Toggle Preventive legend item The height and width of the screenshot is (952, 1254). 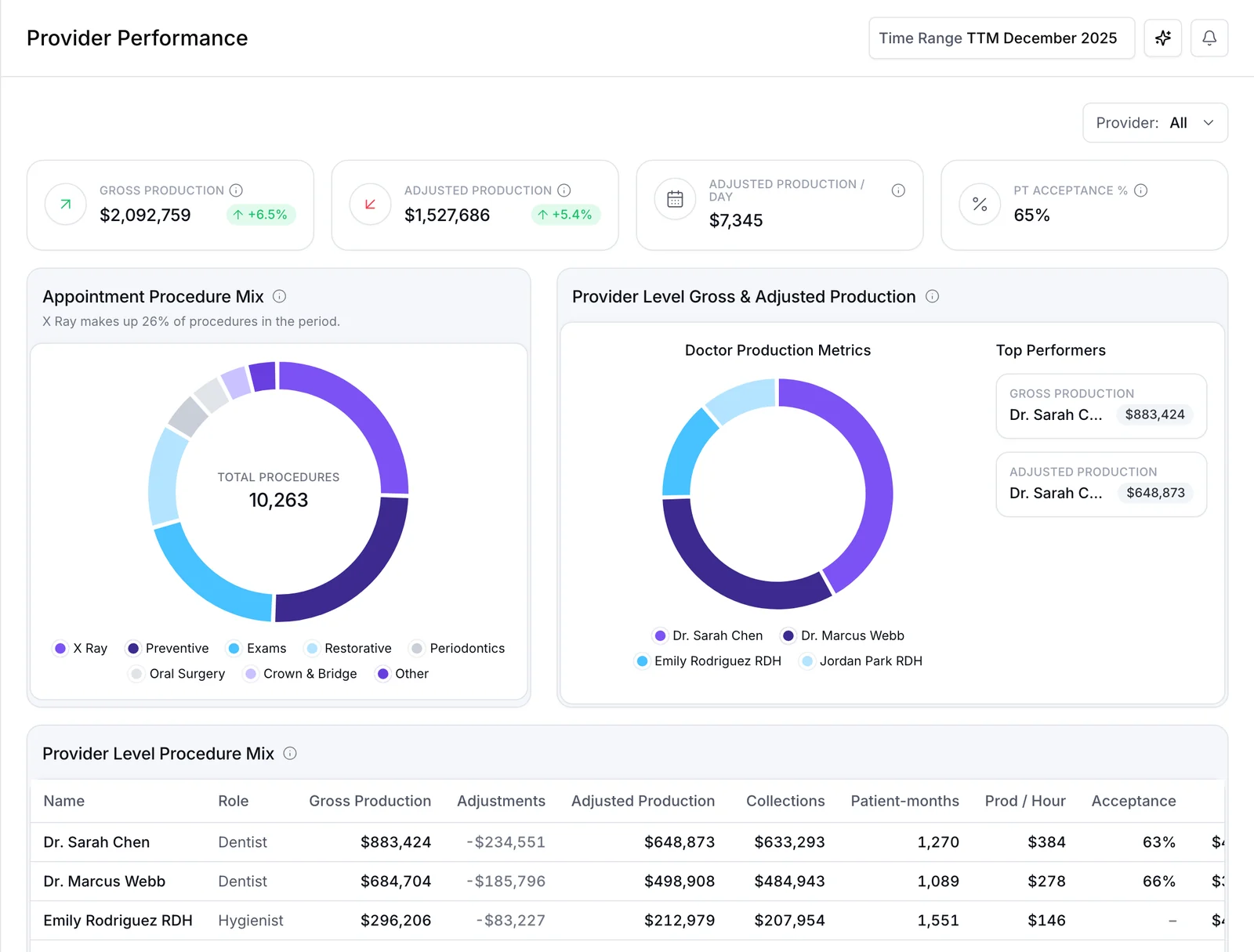coord(168,648)
